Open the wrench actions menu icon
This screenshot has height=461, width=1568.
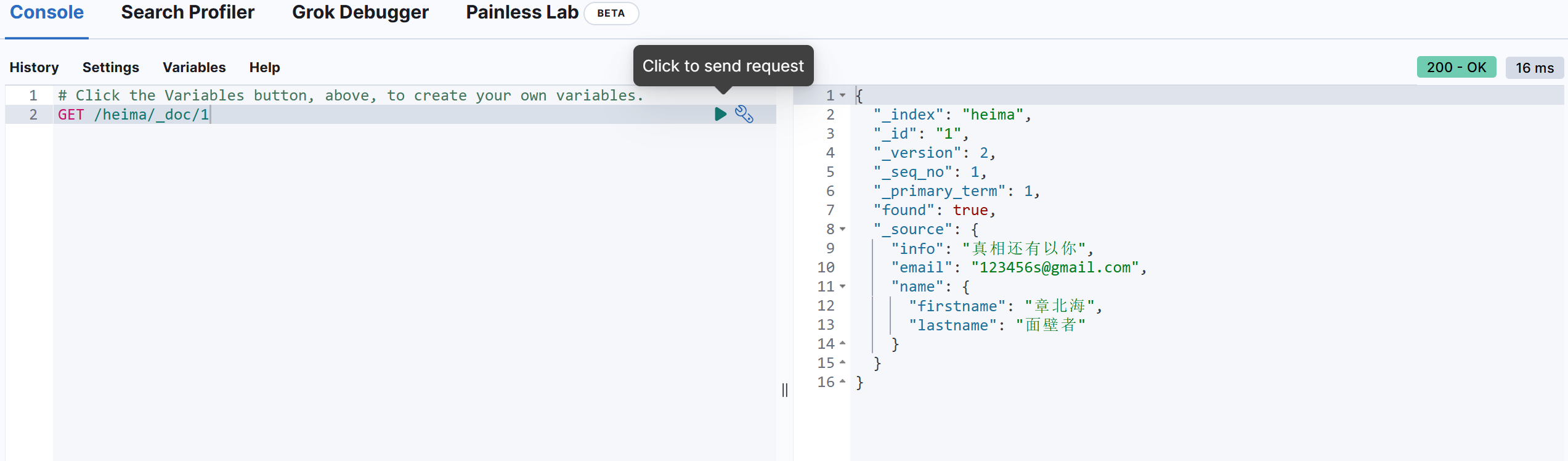click(744, 114)
